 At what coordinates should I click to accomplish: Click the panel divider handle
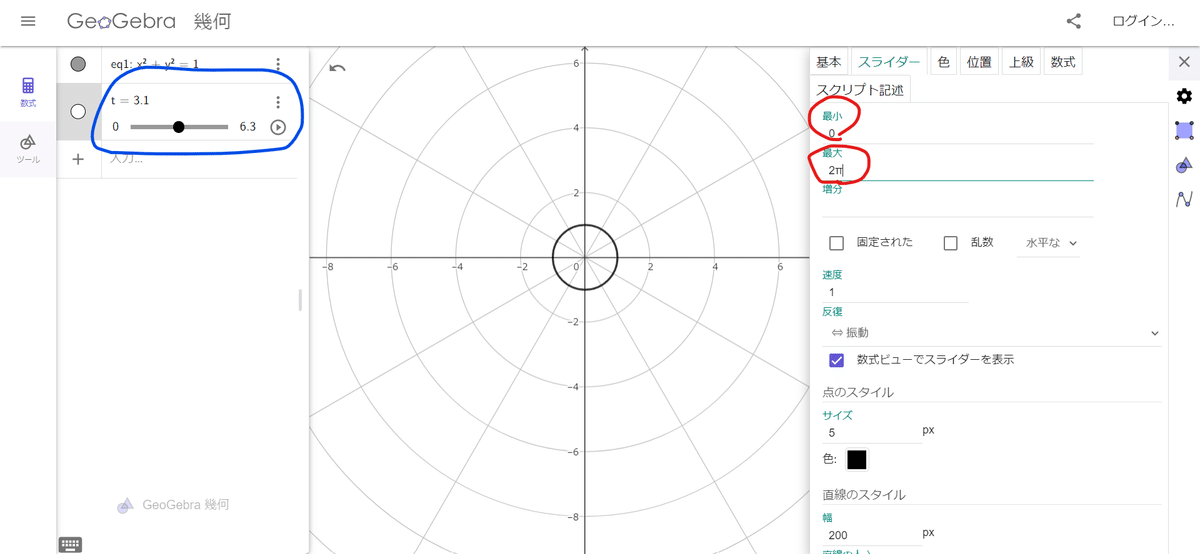[x=300, y=300]
